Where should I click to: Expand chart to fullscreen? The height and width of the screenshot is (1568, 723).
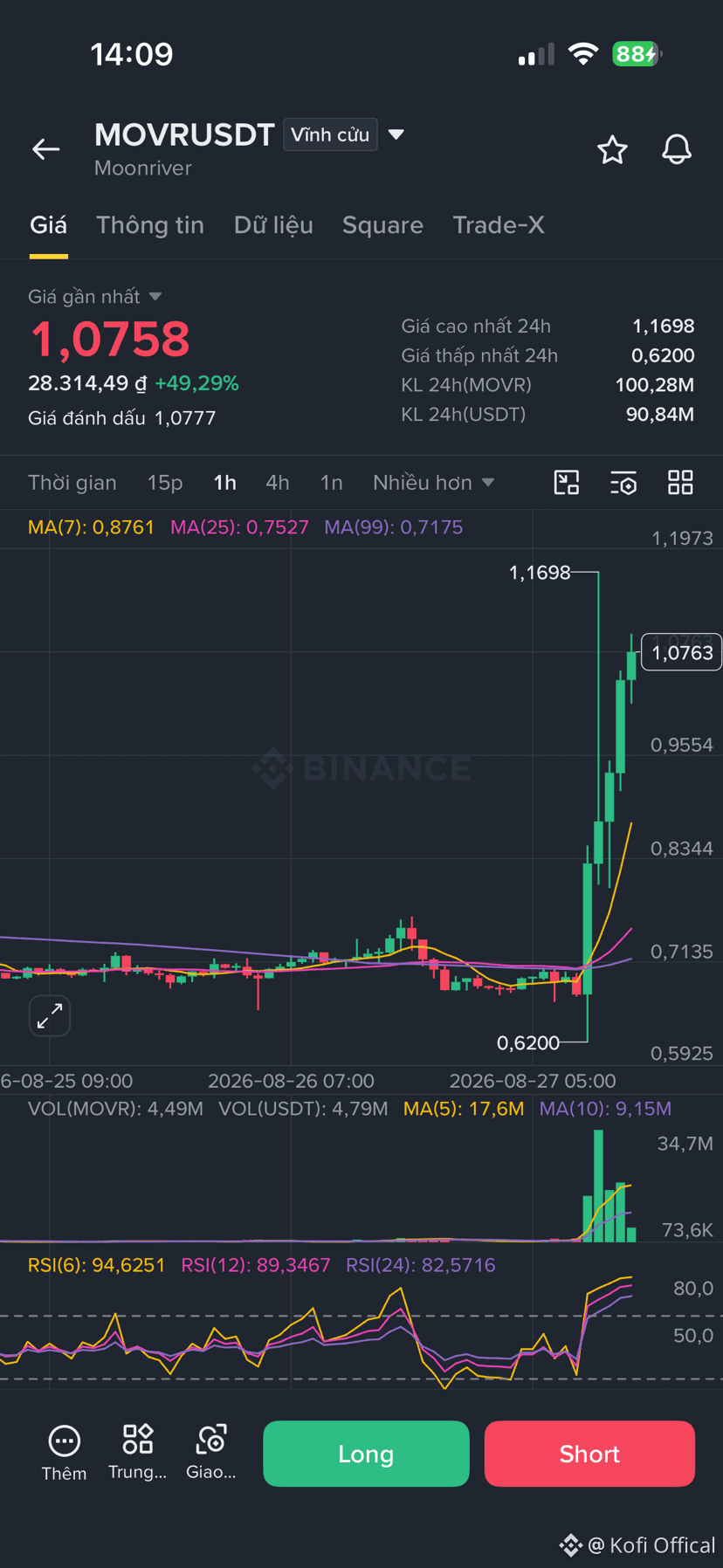(50, 1015)
